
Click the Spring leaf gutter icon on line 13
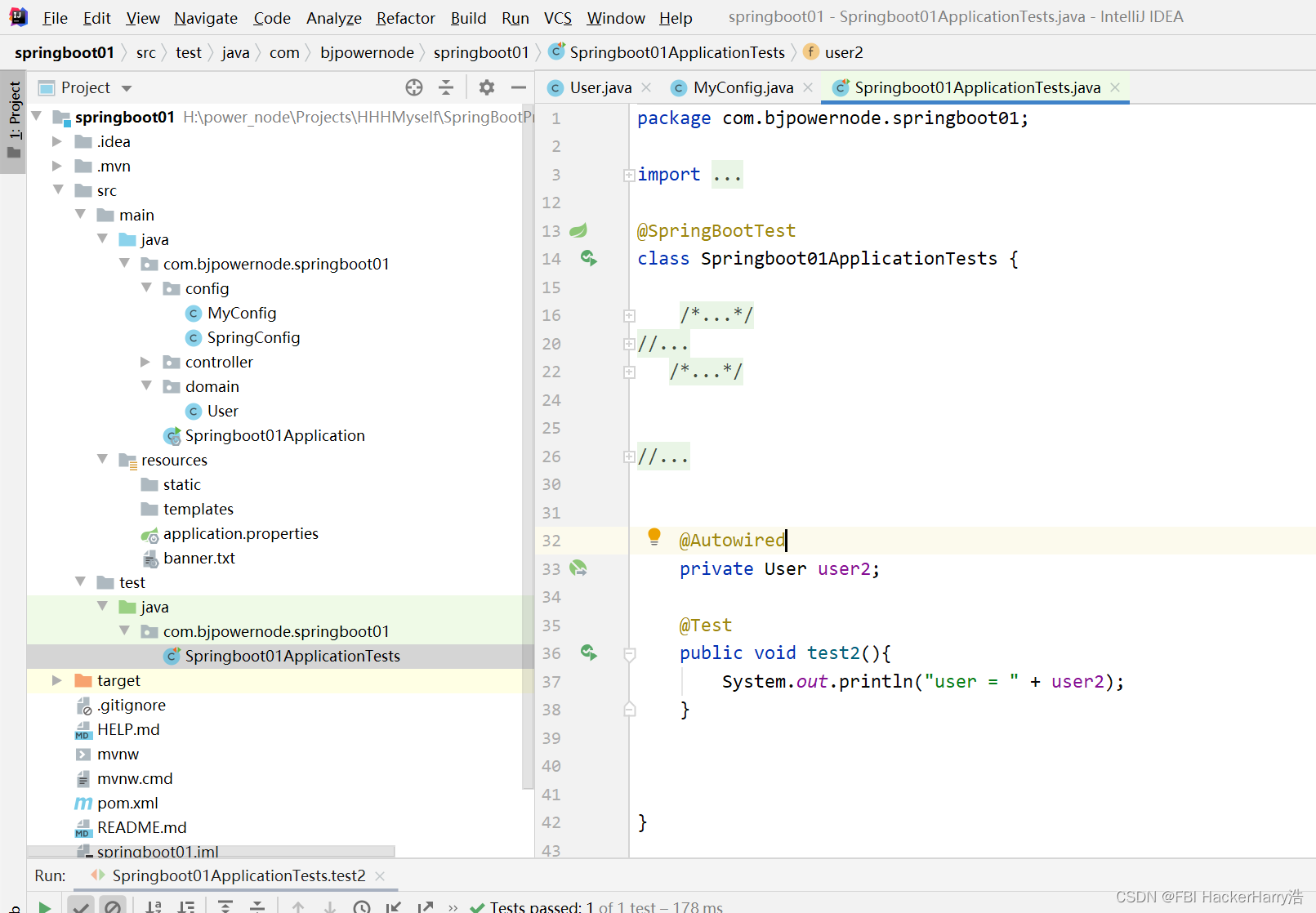tap(578, 231)
